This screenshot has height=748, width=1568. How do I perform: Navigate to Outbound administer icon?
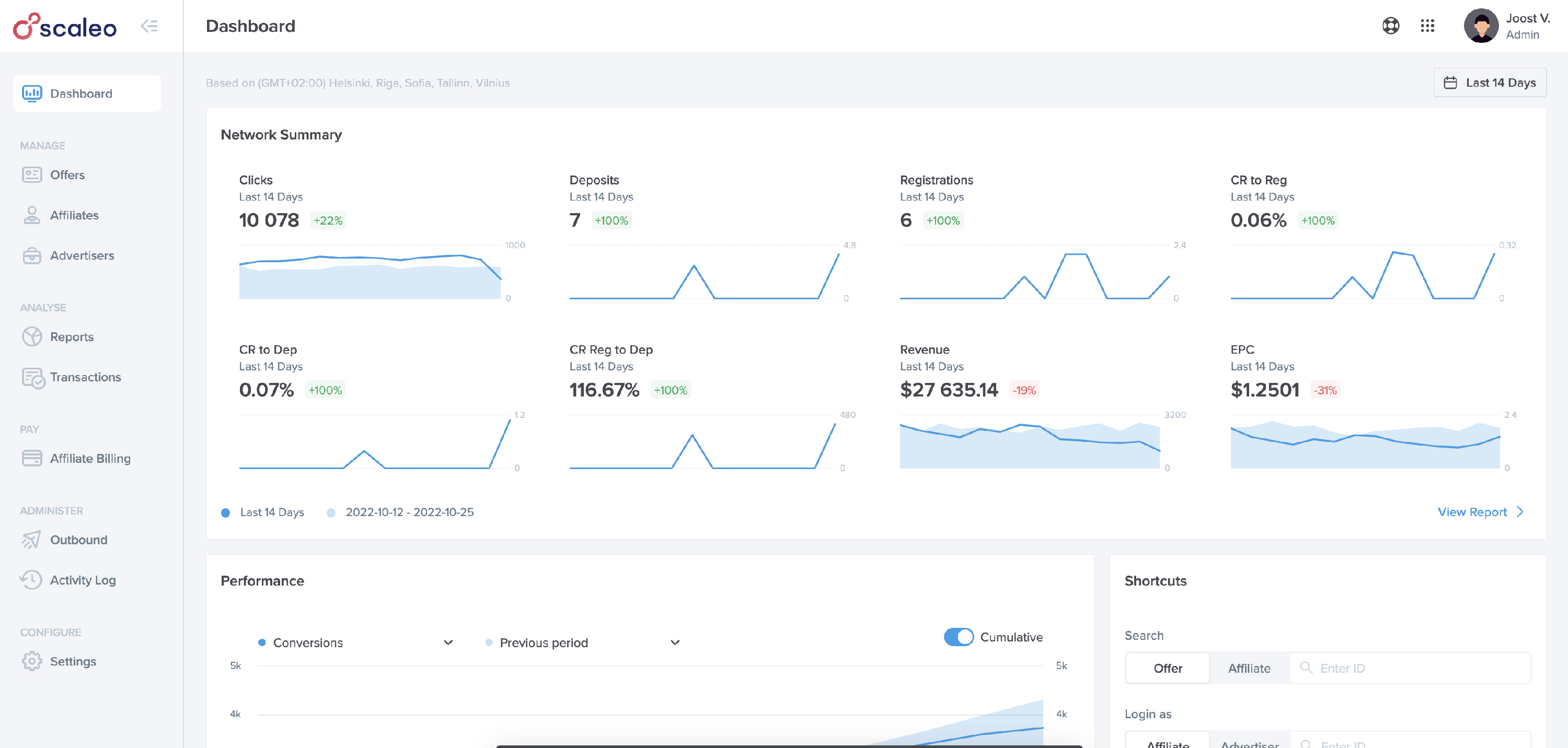tap(31, 539)
